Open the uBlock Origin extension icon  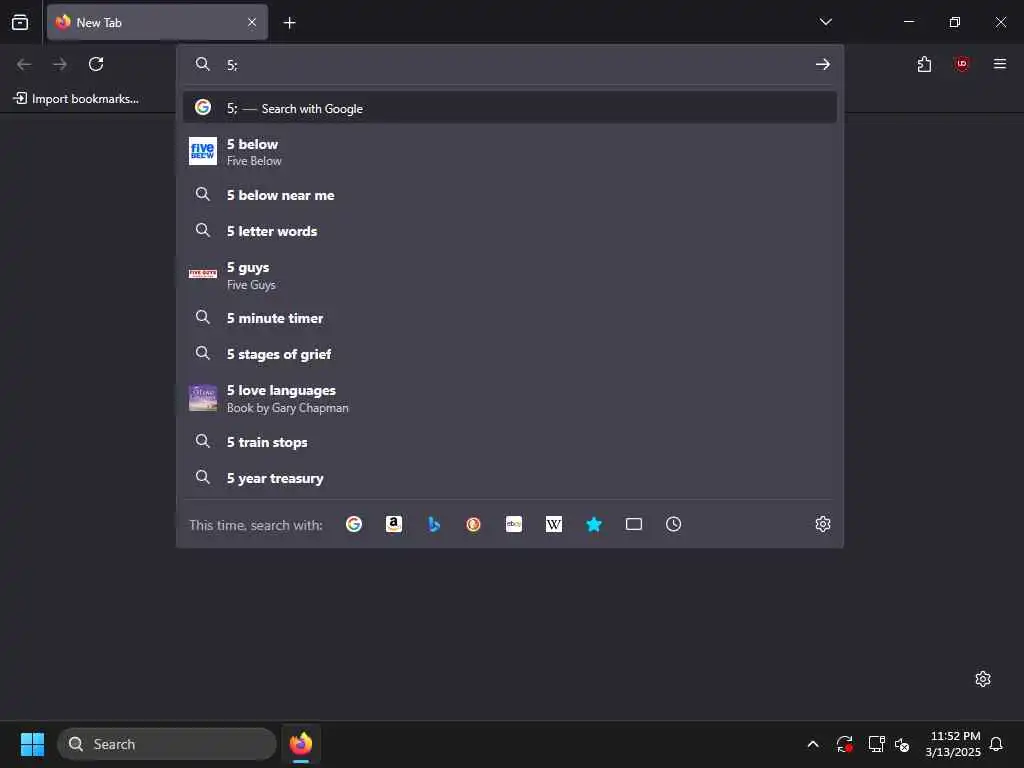[961, 64]
